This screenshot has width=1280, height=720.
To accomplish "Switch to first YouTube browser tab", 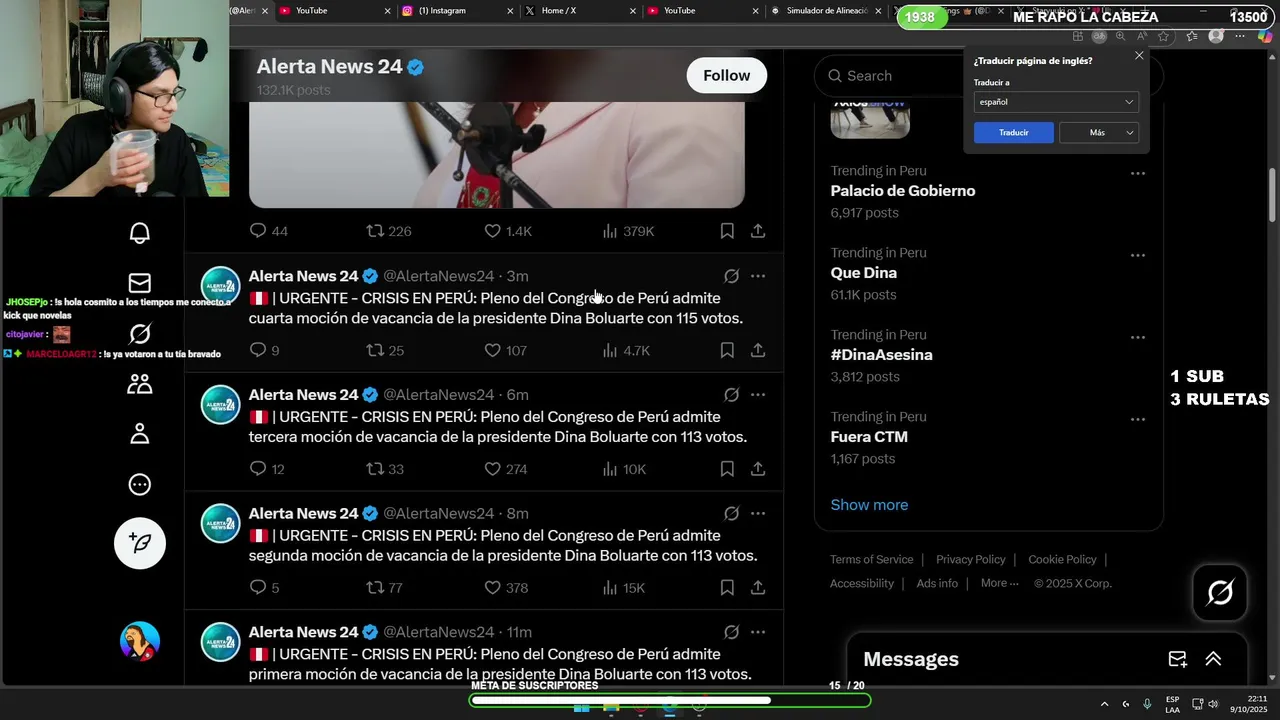I will tap(334, 11).
